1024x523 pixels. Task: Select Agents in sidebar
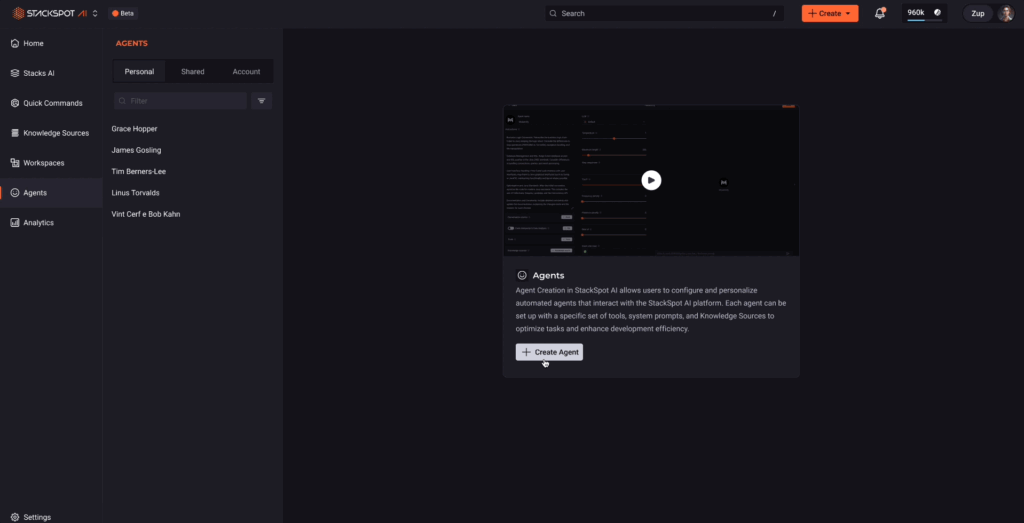[51, 193]
